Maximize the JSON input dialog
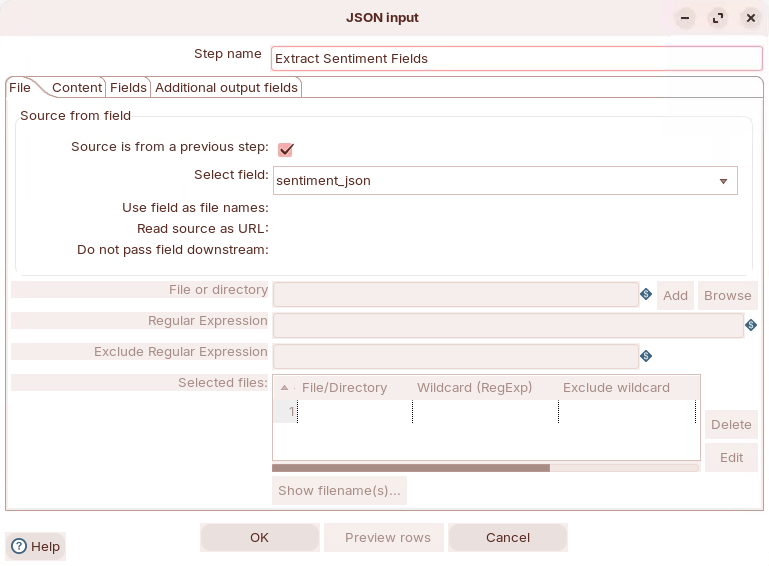The width and height of the screenshot is (769, 566). (717, 18)
